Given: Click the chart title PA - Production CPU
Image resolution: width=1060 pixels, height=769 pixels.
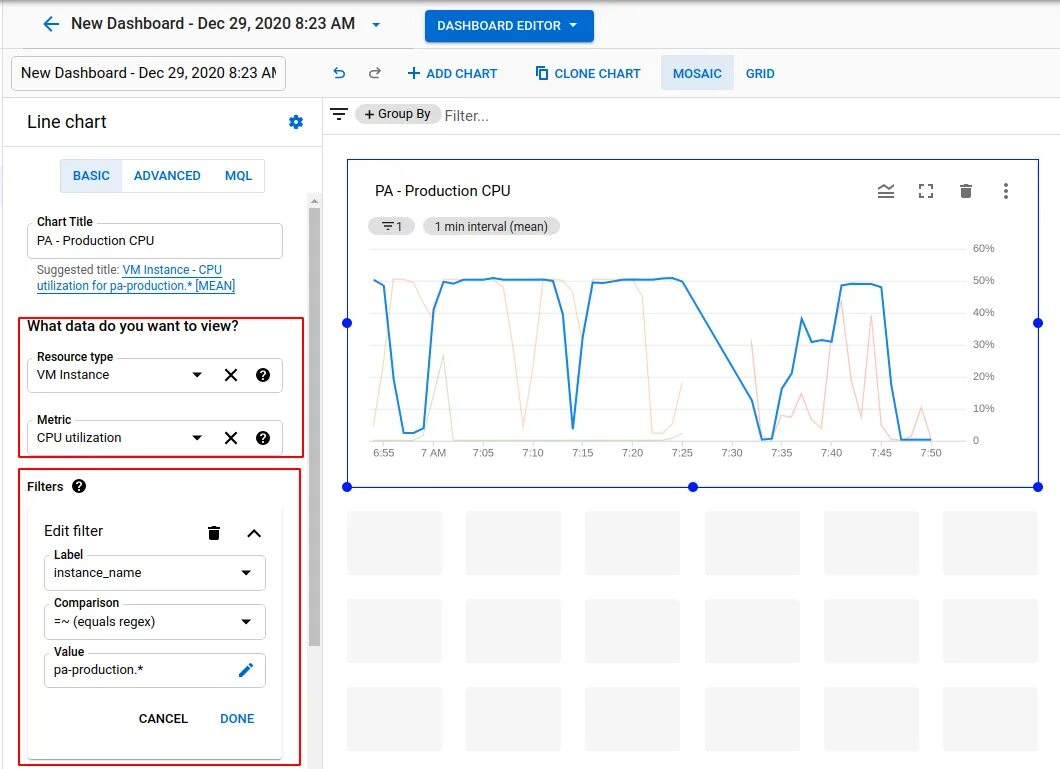Looking at the screenshot, I should [443, 191].
